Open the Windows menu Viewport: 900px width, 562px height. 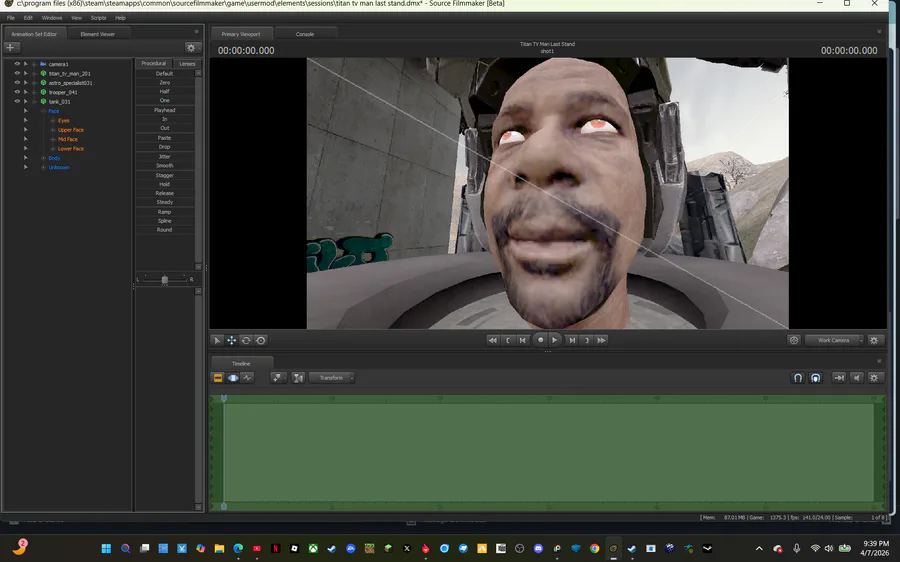(x=52, y=18)
